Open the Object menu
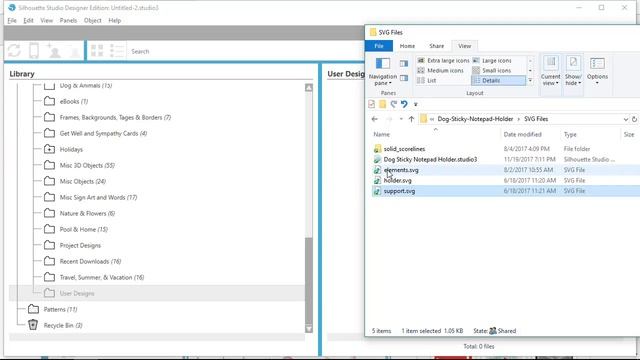640x360 pixels. point(93,20)
